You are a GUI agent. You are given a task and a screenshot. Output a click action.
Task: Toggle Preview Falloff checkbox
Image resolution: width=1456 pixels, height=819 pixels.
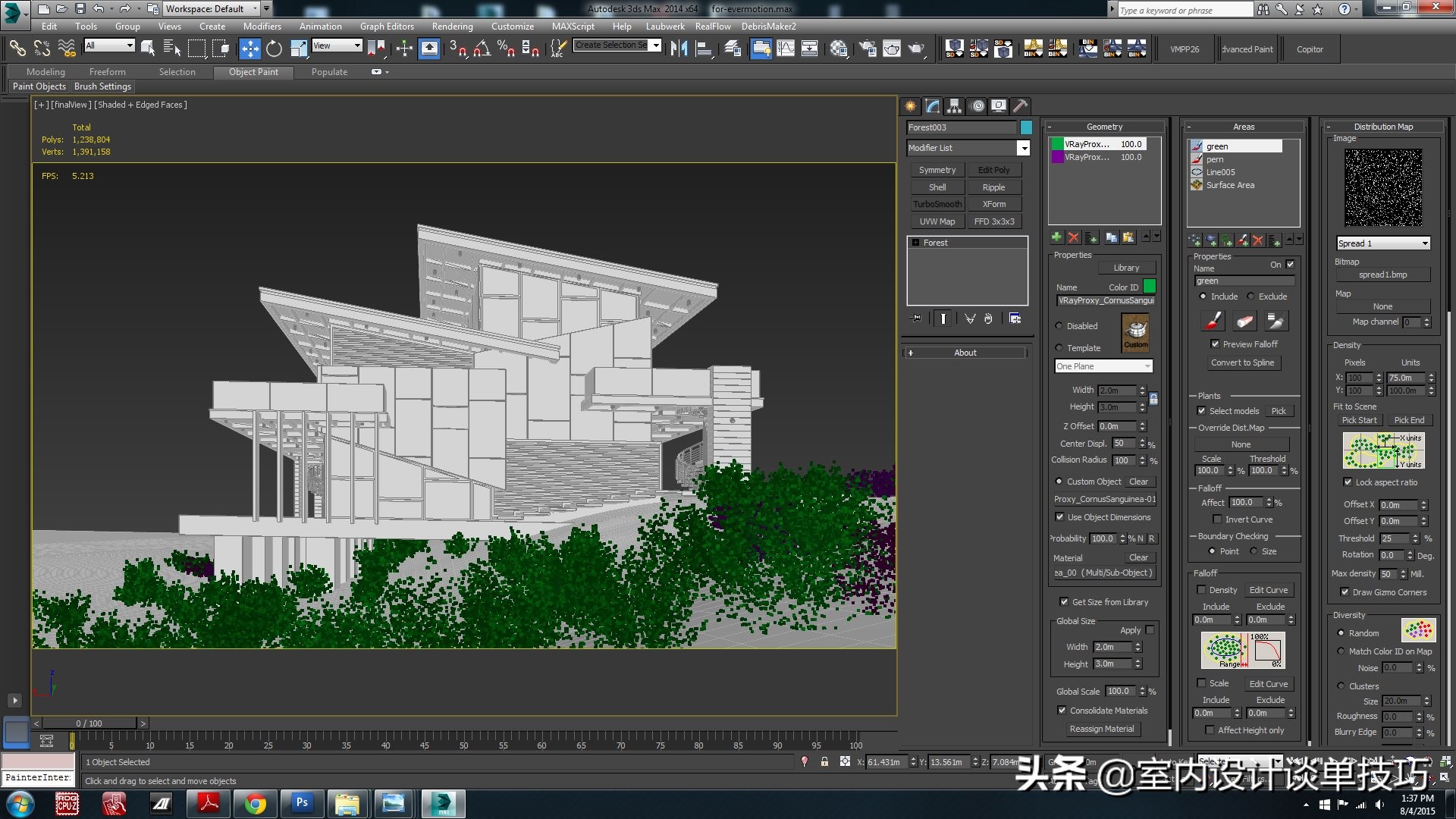coord(1215,344)
